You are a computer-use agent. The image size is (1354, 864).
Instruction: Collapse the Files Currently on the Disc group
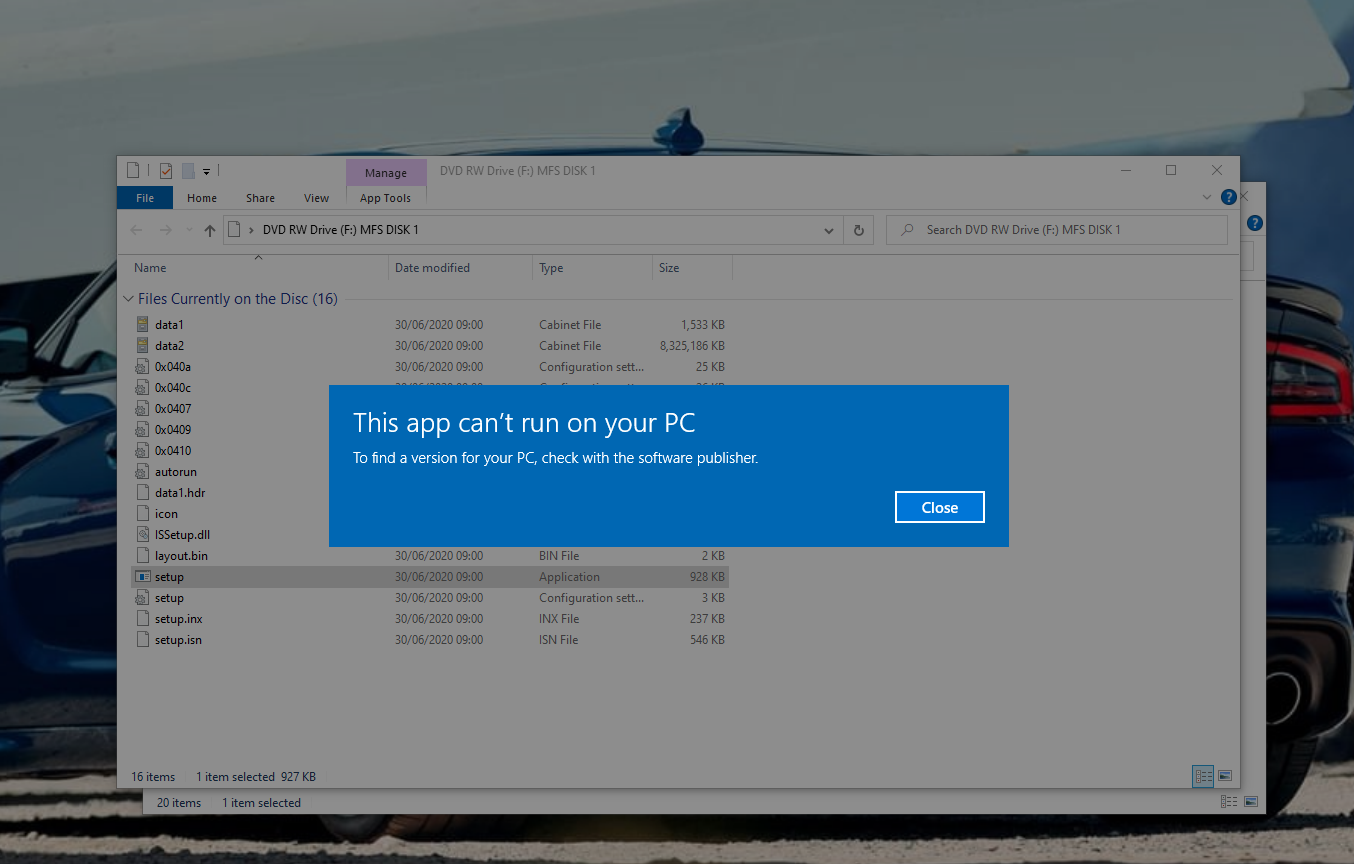coord(128,299)
